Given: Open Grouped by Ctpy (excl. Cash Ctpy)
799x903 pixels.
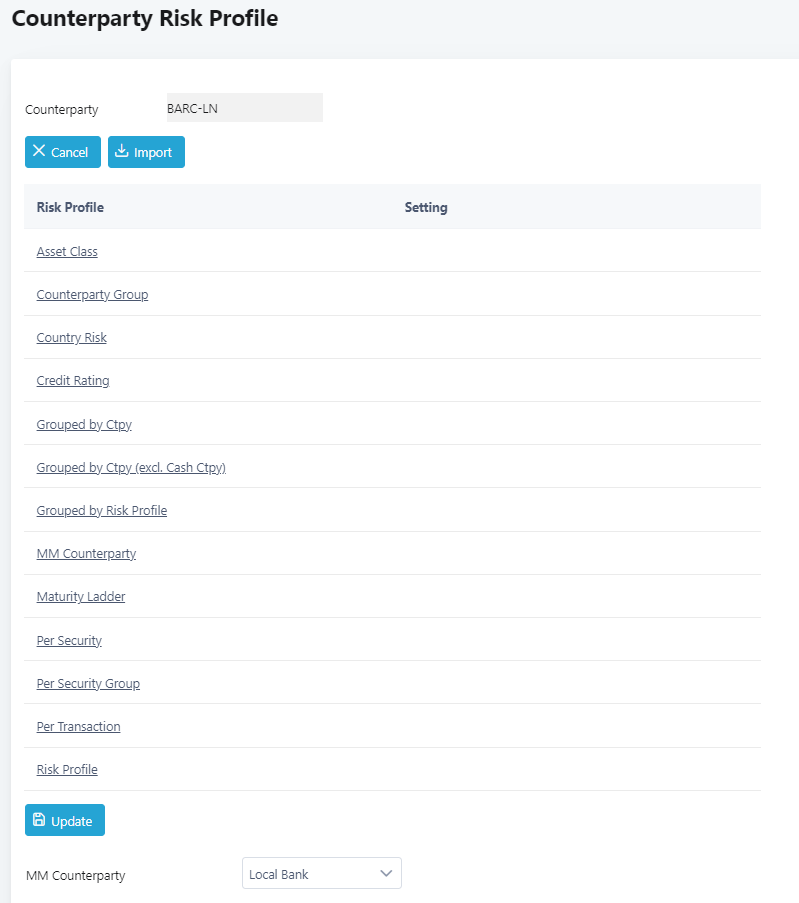Looking at the screenshot, I should pyautogui.click(x=131, y=468).
